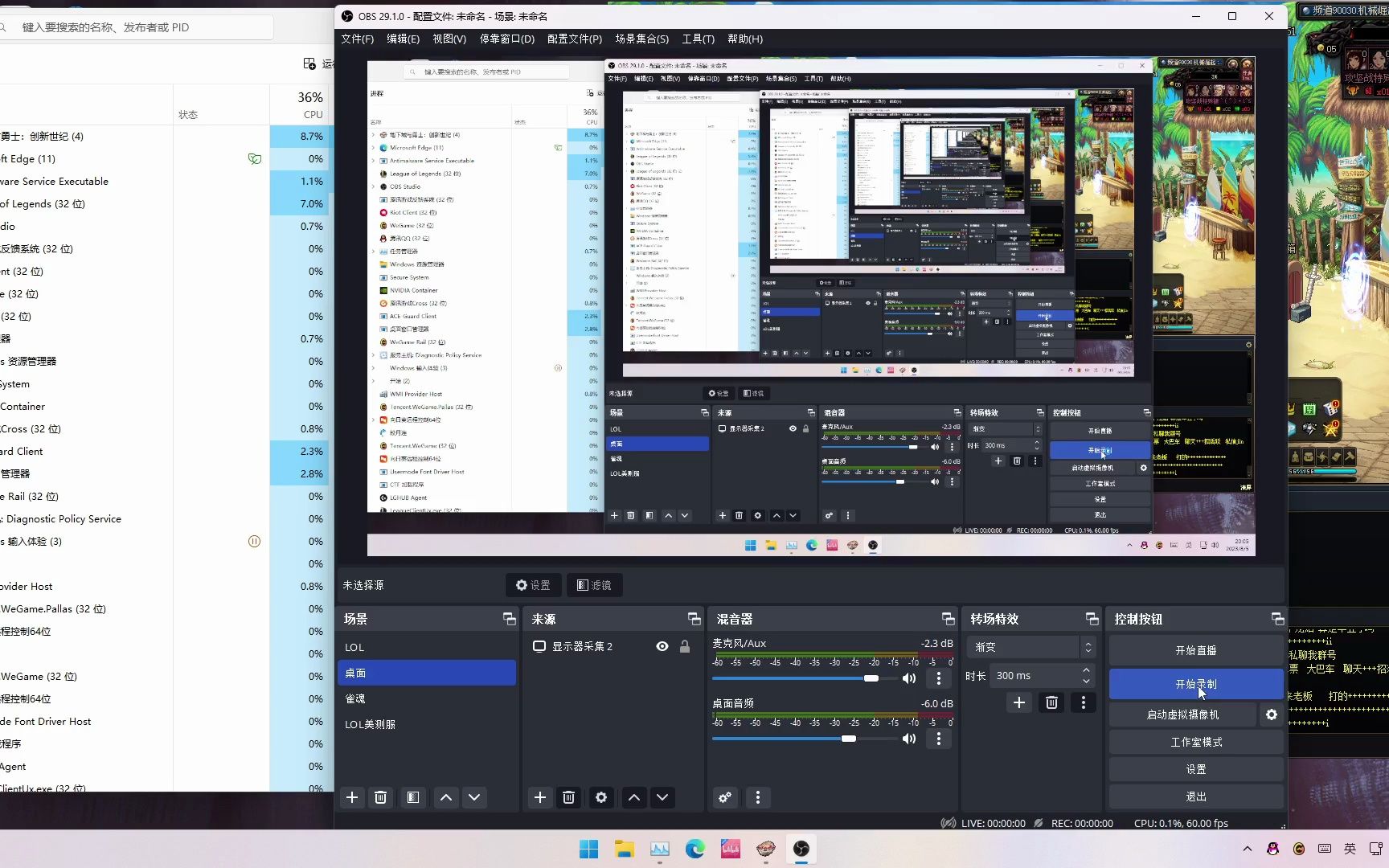1389x868 pixels.
Task: Add a transition with the plus icon
Action: 1019,702
